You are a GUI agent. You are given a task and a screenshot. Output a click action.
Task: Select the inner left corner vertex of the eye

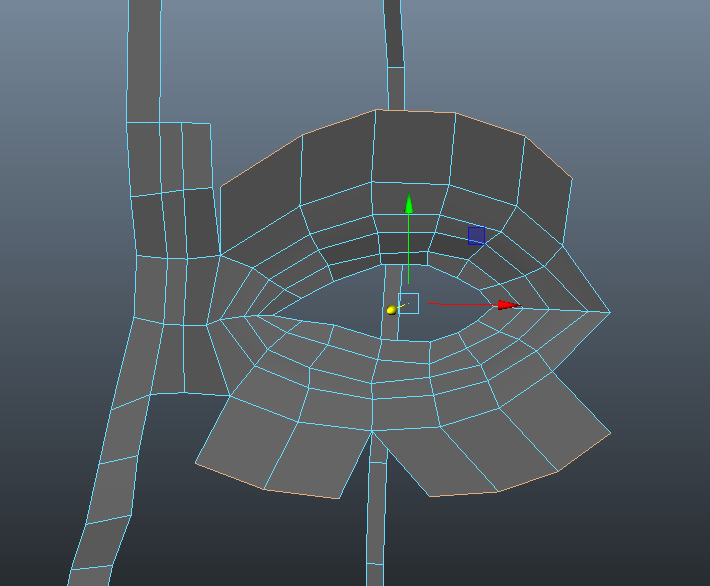[258, 315]
